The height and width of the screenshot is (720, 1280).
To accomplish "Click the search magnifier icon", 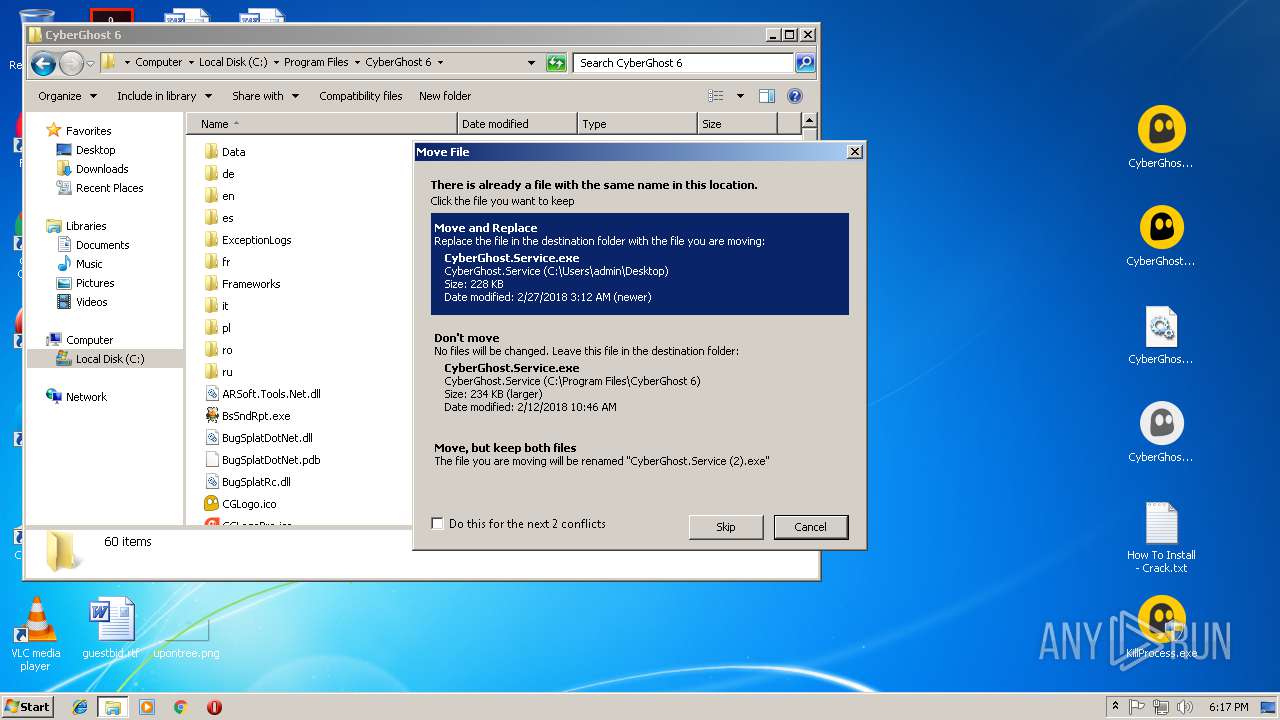I will pos(805,63).
